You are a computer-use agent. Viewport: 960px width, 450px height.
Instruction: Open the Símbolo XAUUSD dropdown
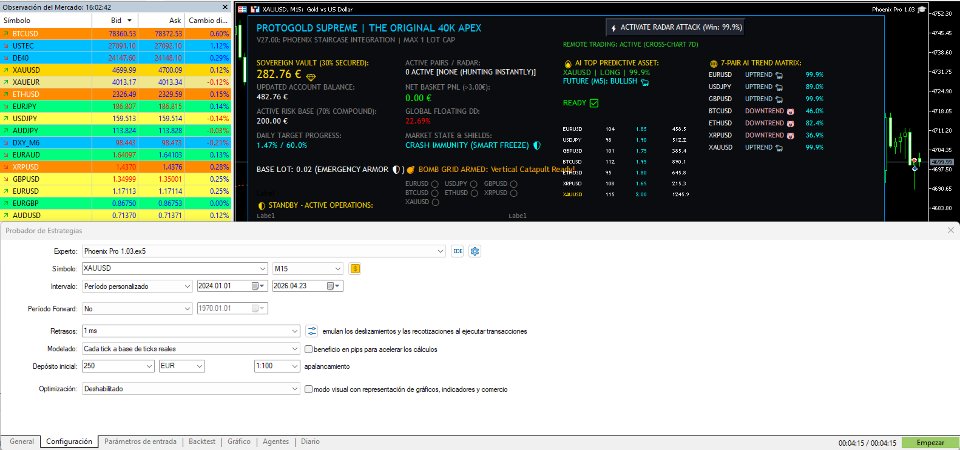click(x=174, y=268)
